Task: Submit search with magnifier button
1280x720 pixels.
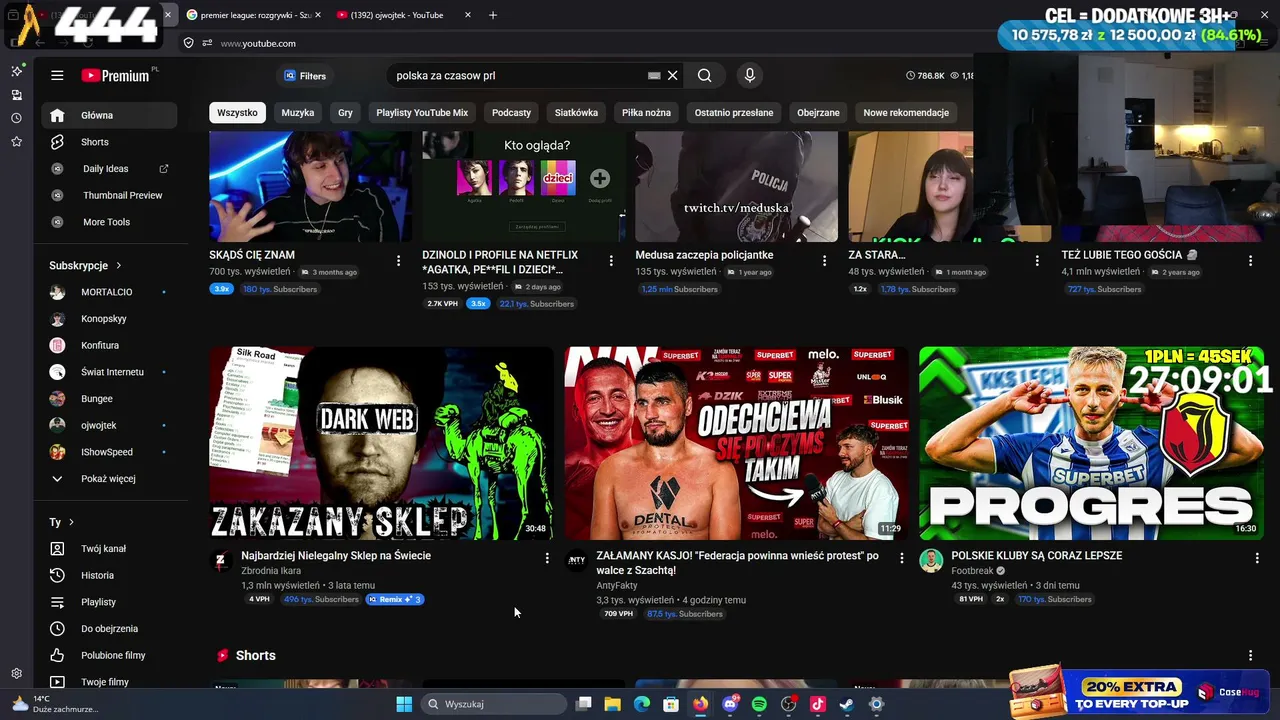Action: [705, 76]
